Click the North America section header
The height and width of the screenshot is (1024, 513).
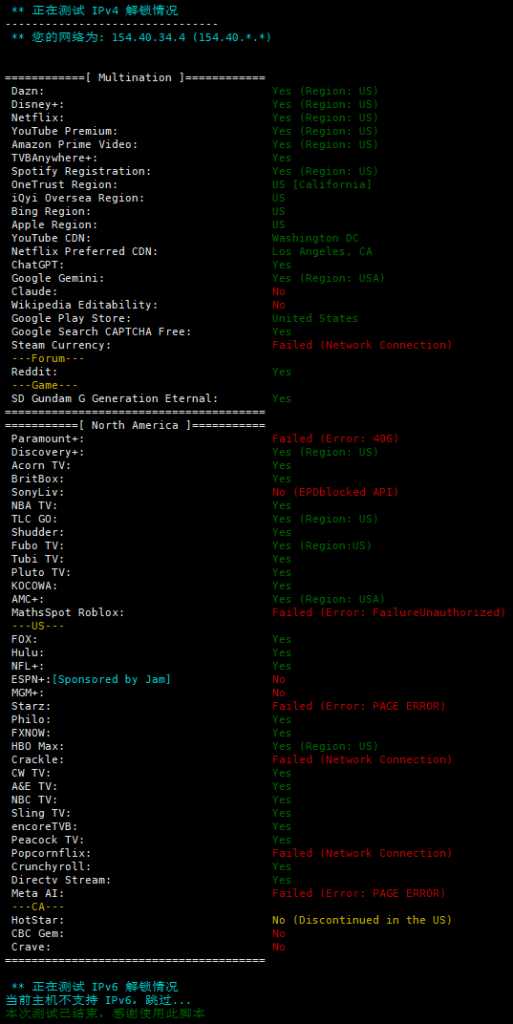[x=135, y=425]
